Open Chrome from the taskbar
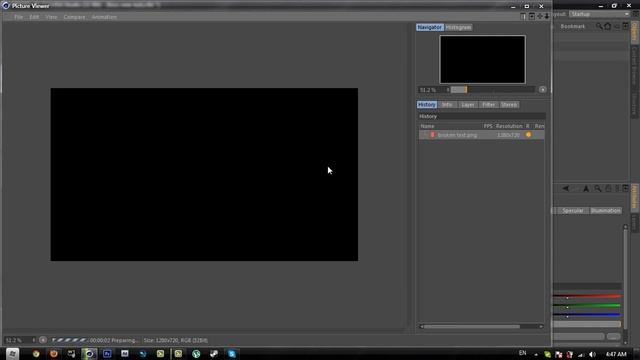 [36, 354]
